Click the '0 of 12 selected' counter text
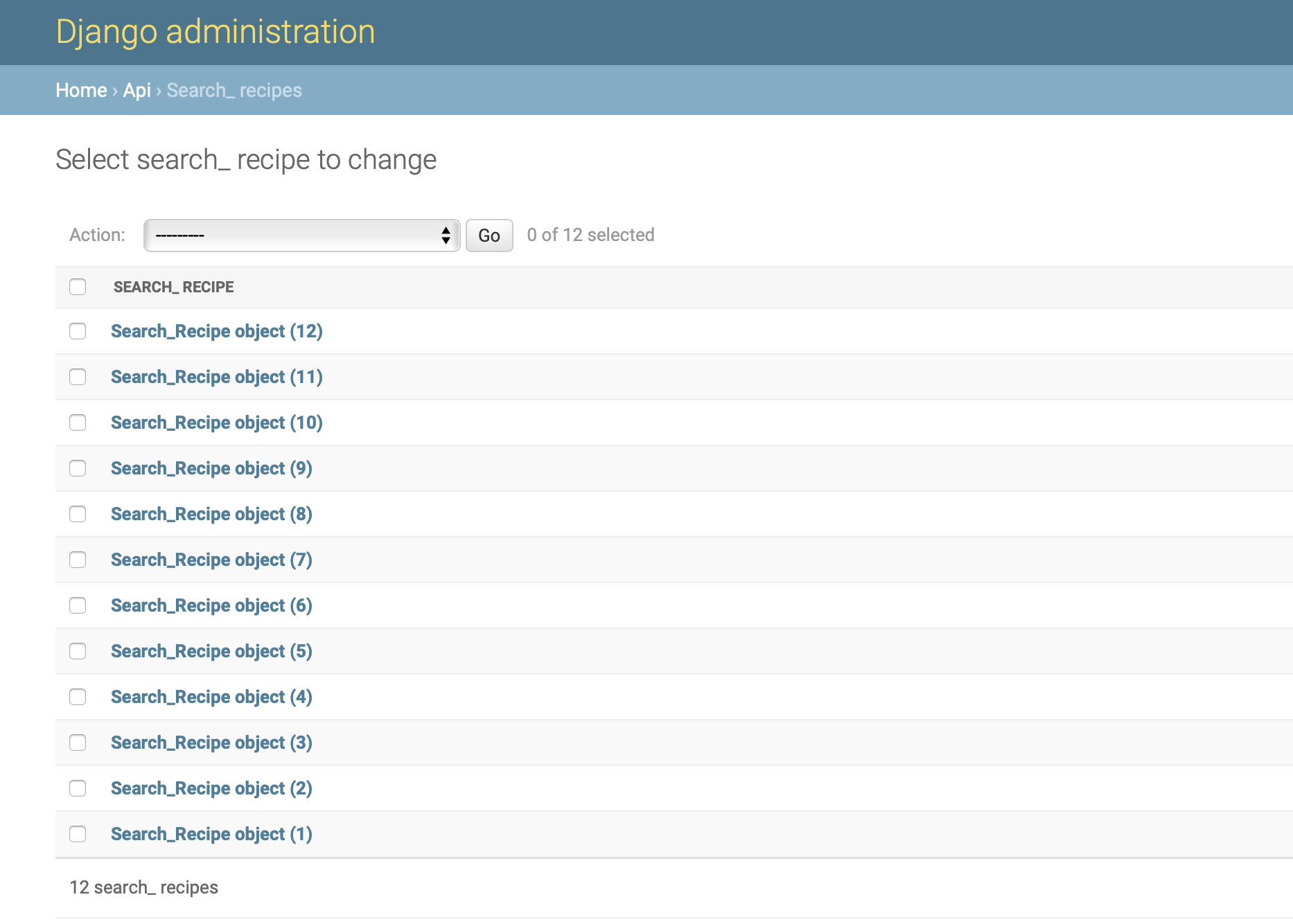 [x=590, y=235]
